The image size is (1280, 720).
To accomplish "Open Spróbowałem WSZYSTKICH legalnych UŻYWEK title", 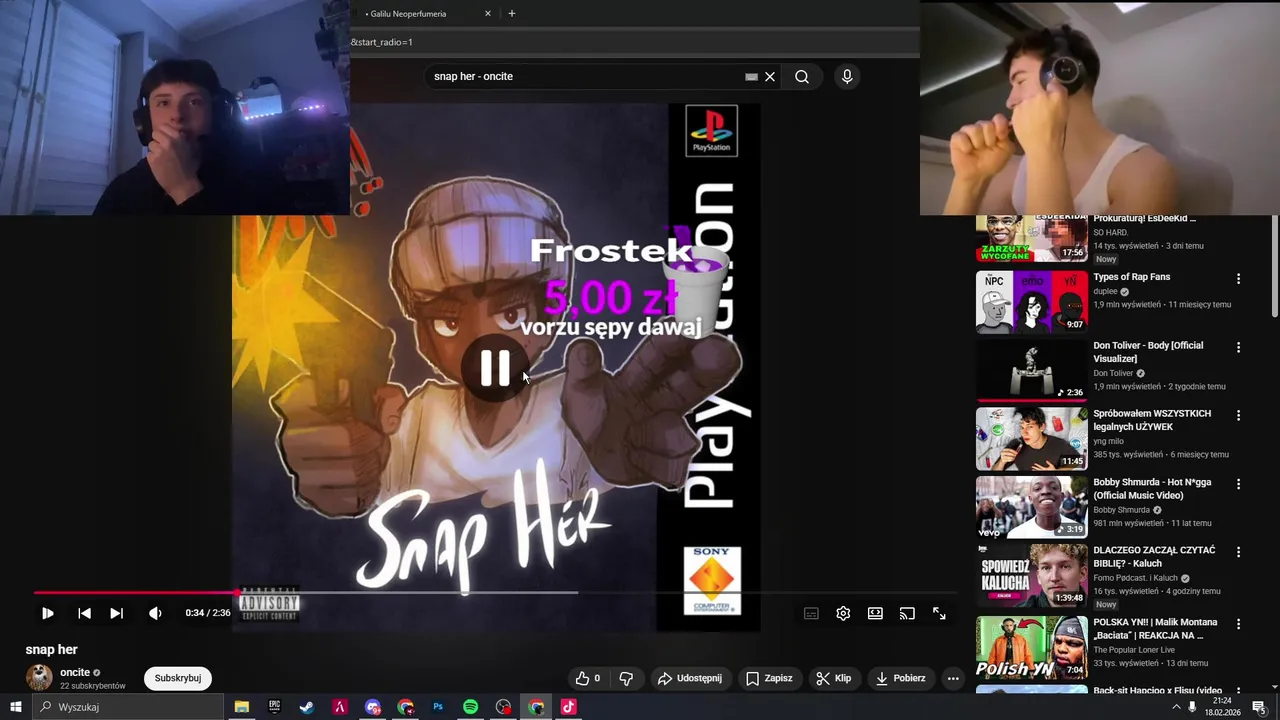I will pos(1152,420).
